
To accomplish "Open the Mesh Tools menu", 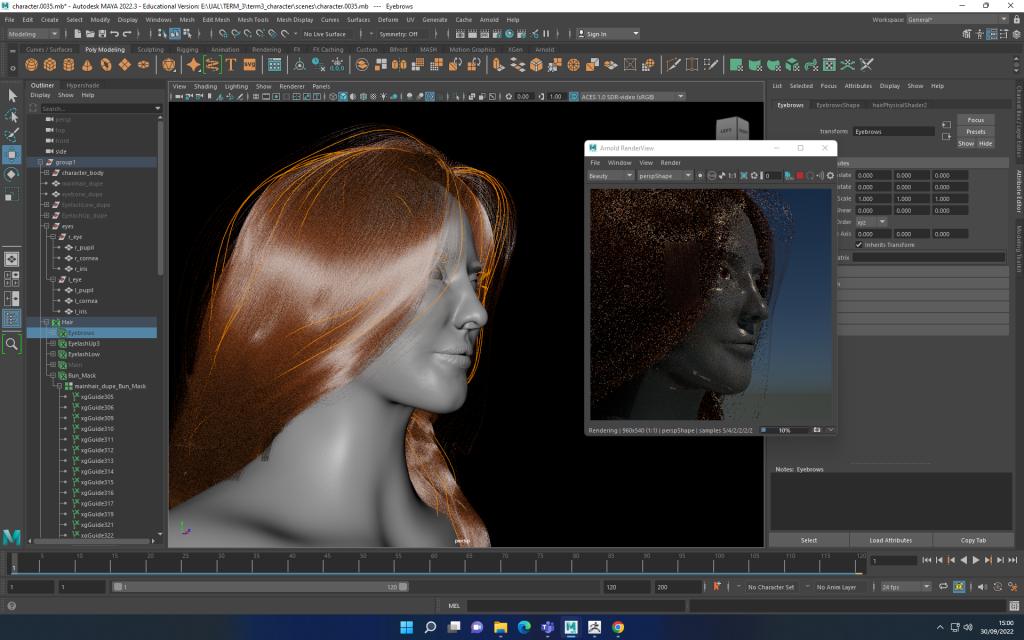I will 253,20.
